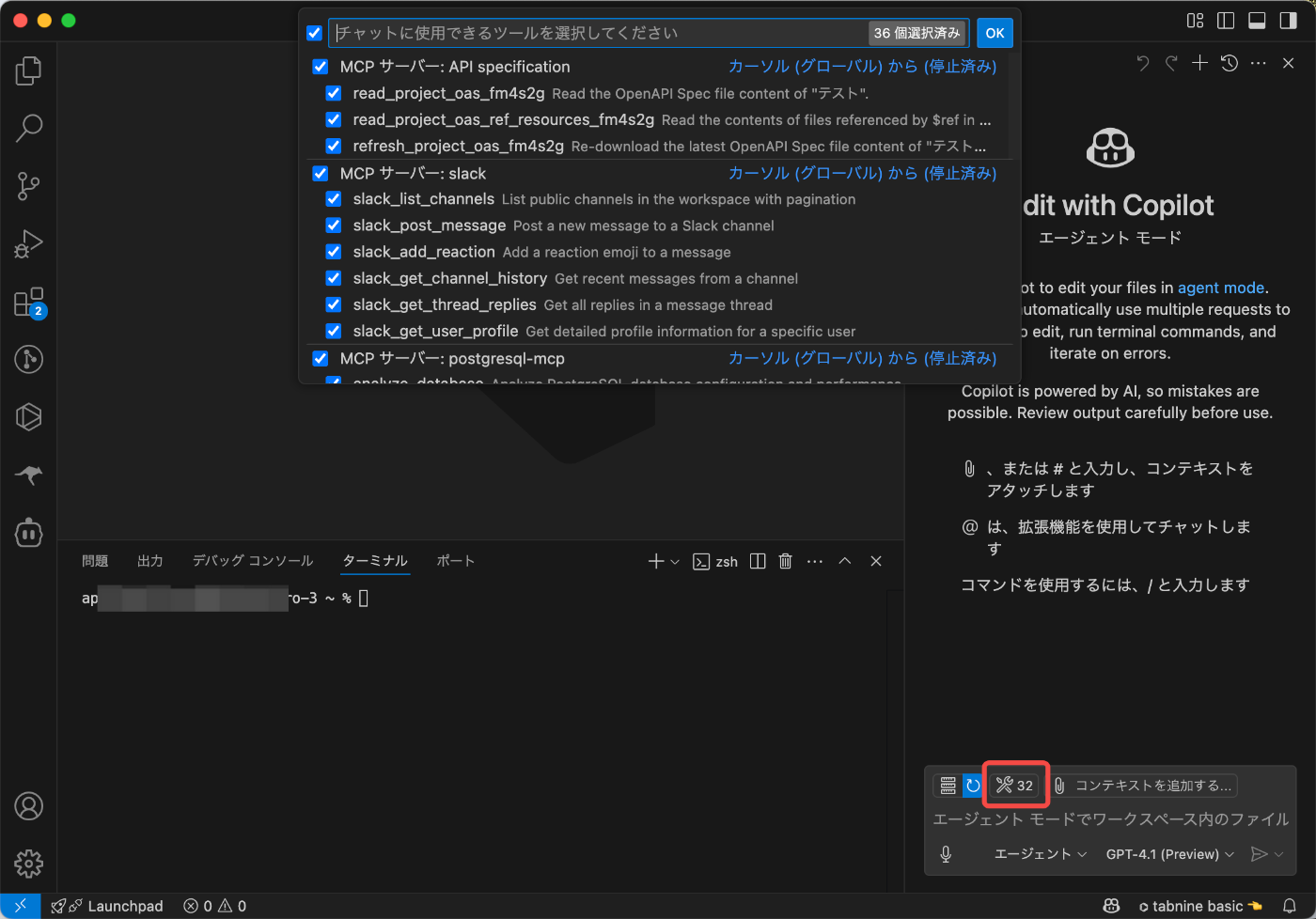Close the terminal panel

tap(876, 561)
